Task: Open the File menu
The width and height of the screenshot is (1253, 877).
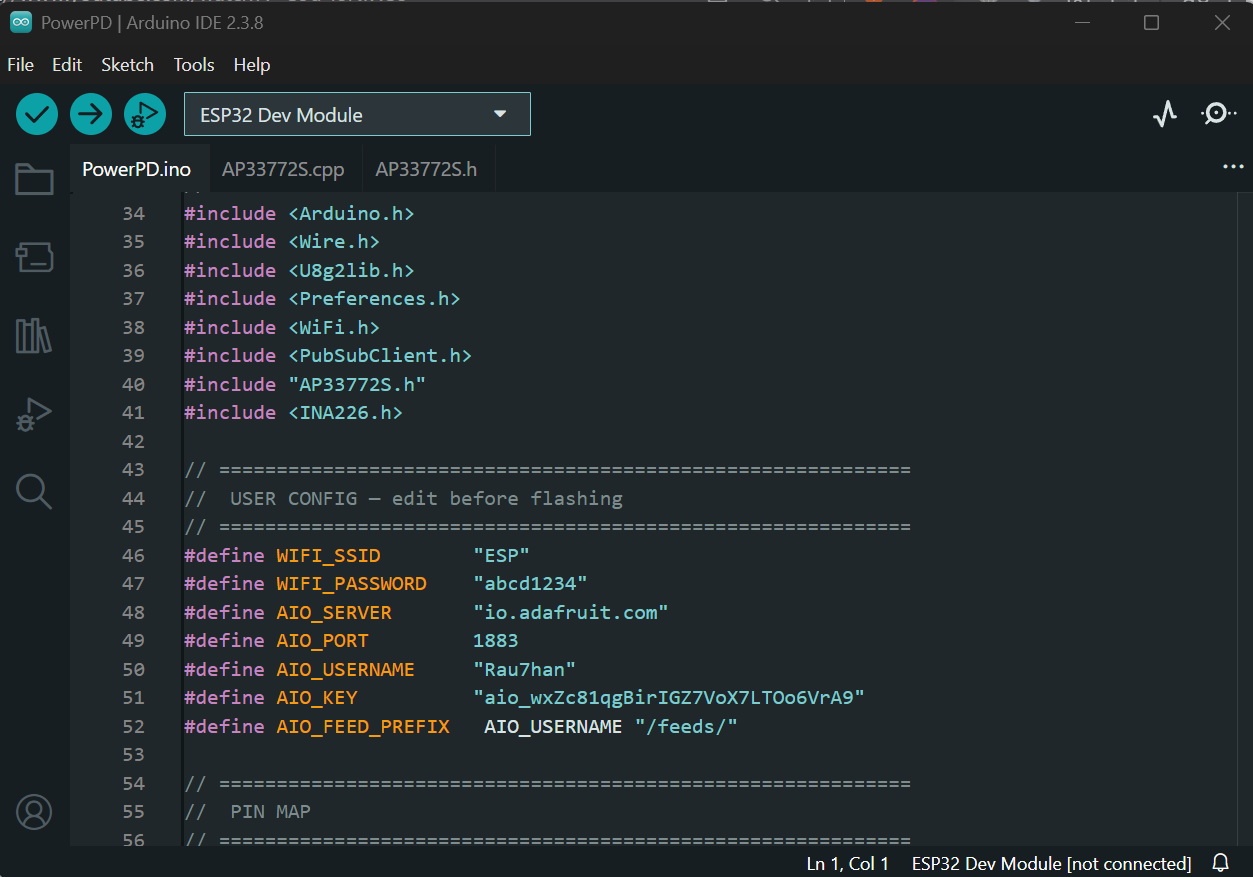Action: [20, 64]
